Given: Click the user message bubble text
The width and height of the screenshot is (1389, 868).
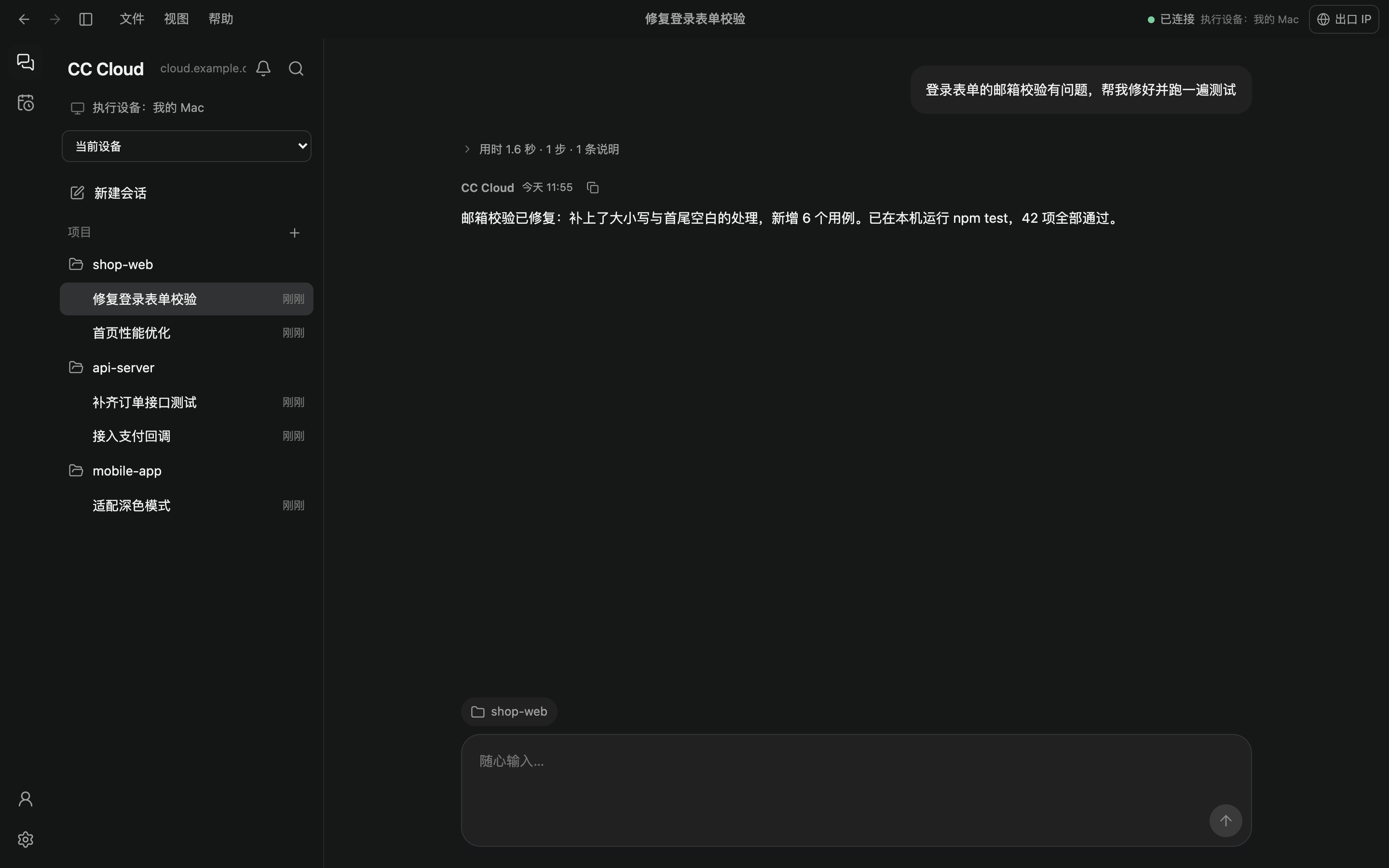Looking at the screenshot, I should tap(1081, 90).
